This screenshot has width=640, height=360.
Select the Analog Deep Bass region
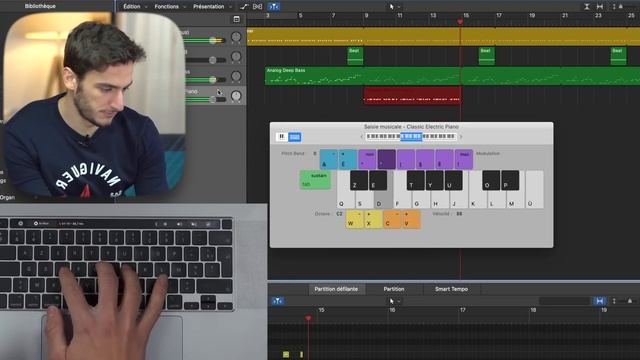click(x=452, y=76)
